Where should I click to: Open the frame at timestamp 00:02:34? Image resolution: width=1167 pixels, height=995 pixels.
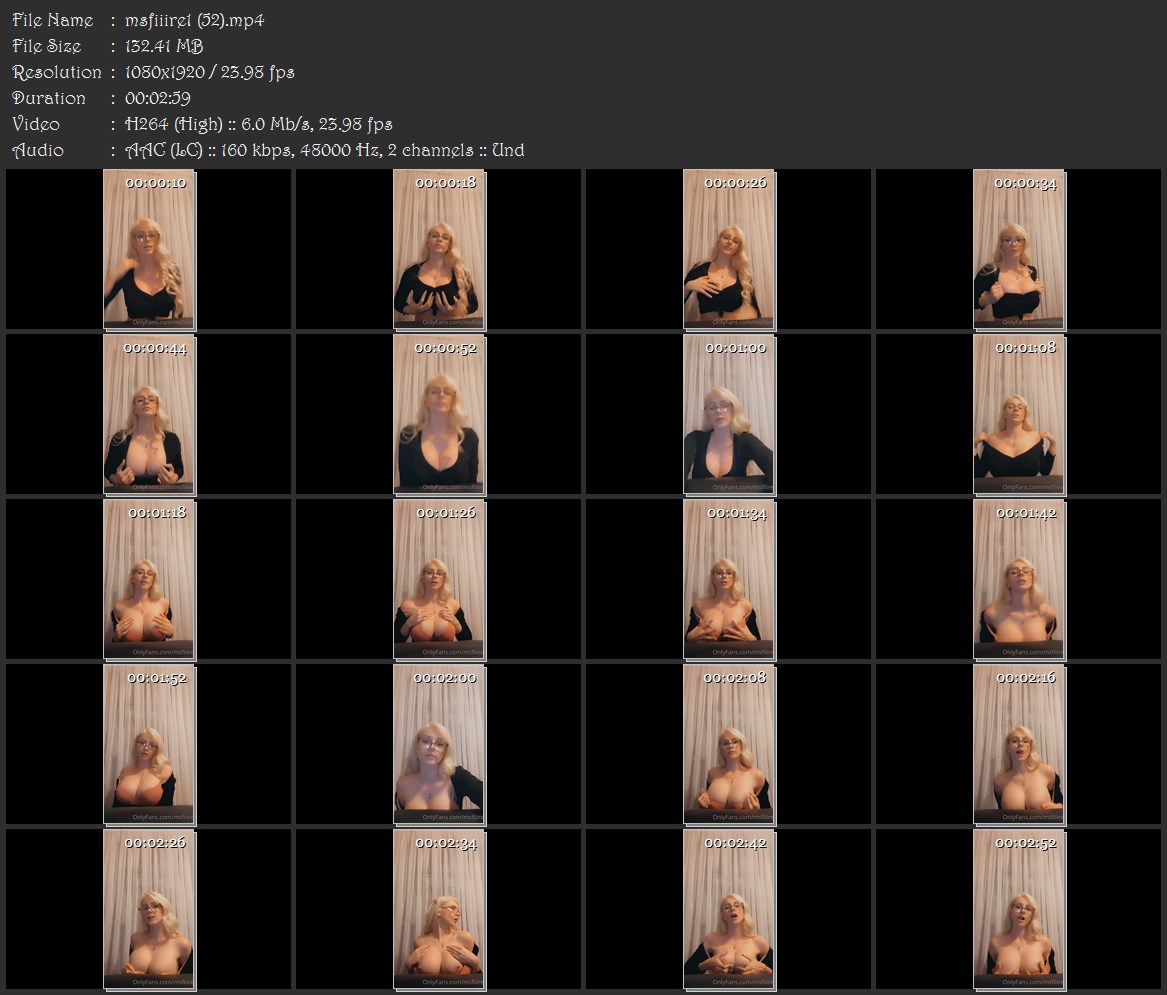439,910
